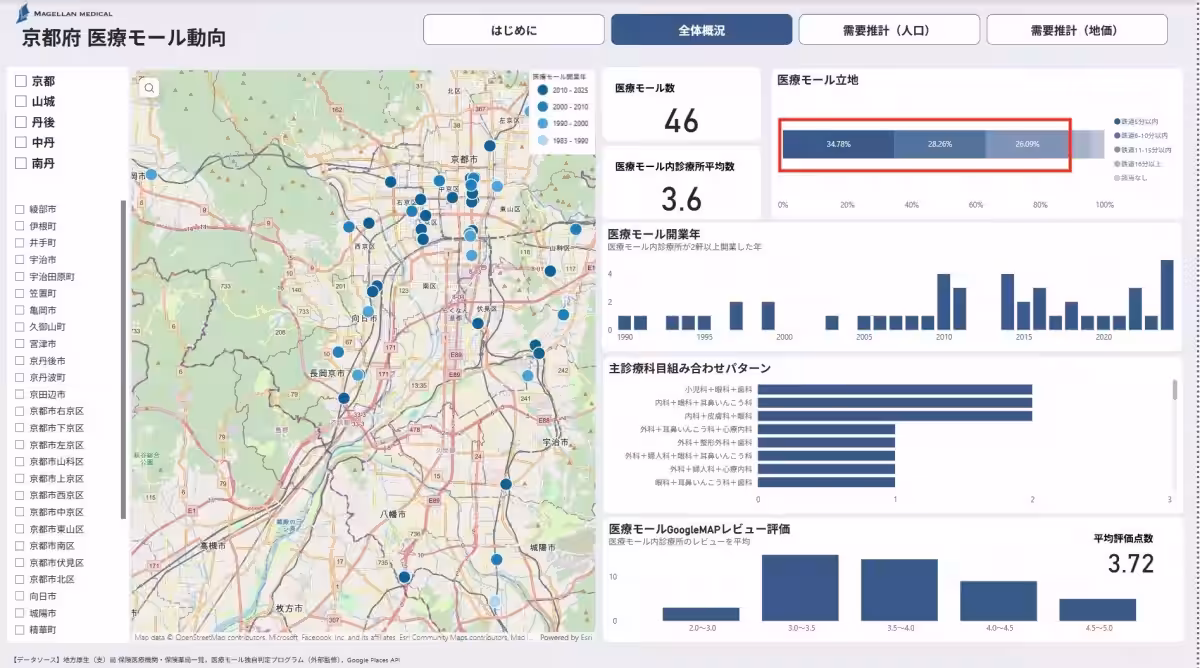
Task: Open the はじめに tab
Action: click(514, 30)
